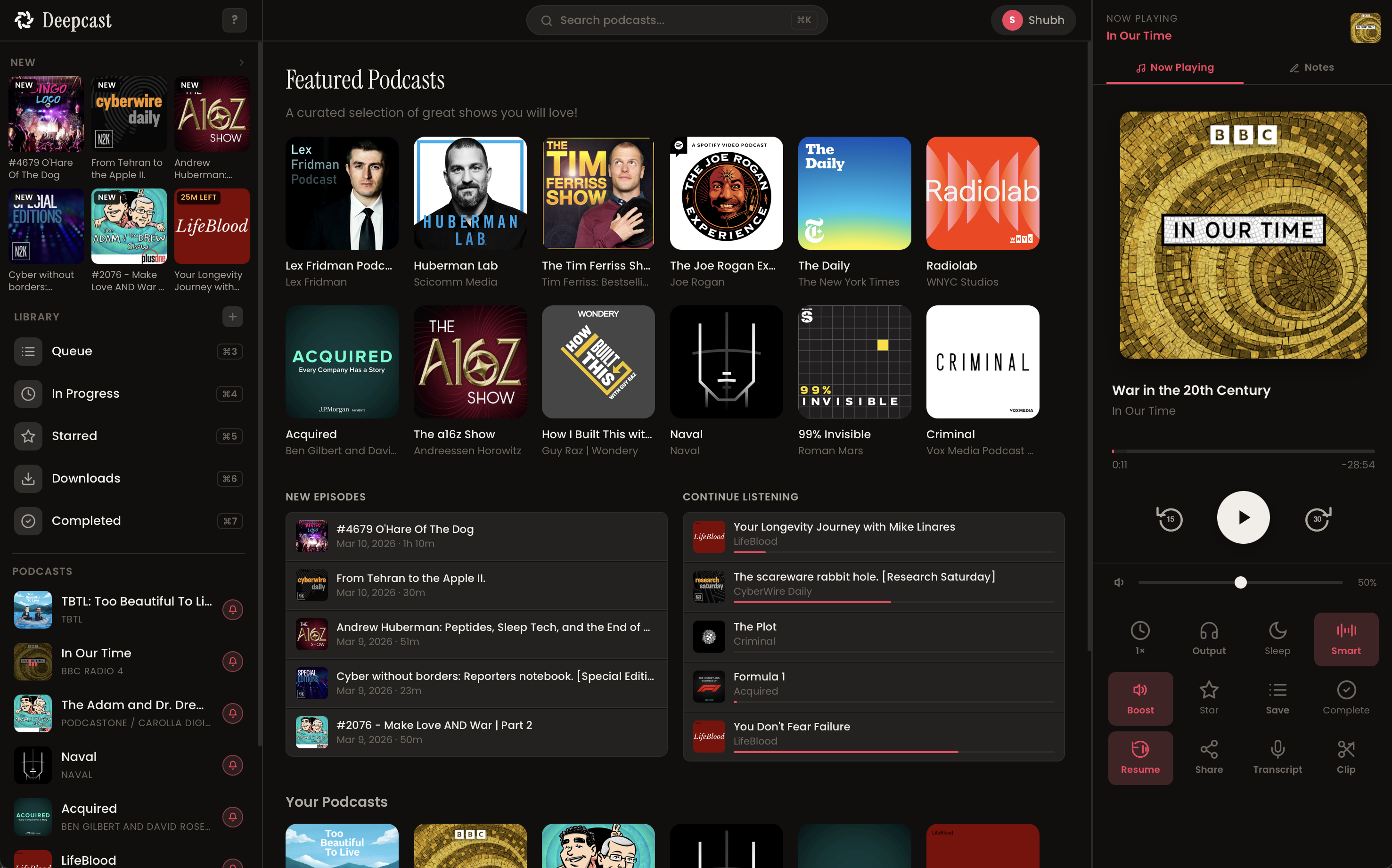Click the Share icon
This screenshot has height=868, width=1392.
pyautogui.click(x=1208, y=757)
